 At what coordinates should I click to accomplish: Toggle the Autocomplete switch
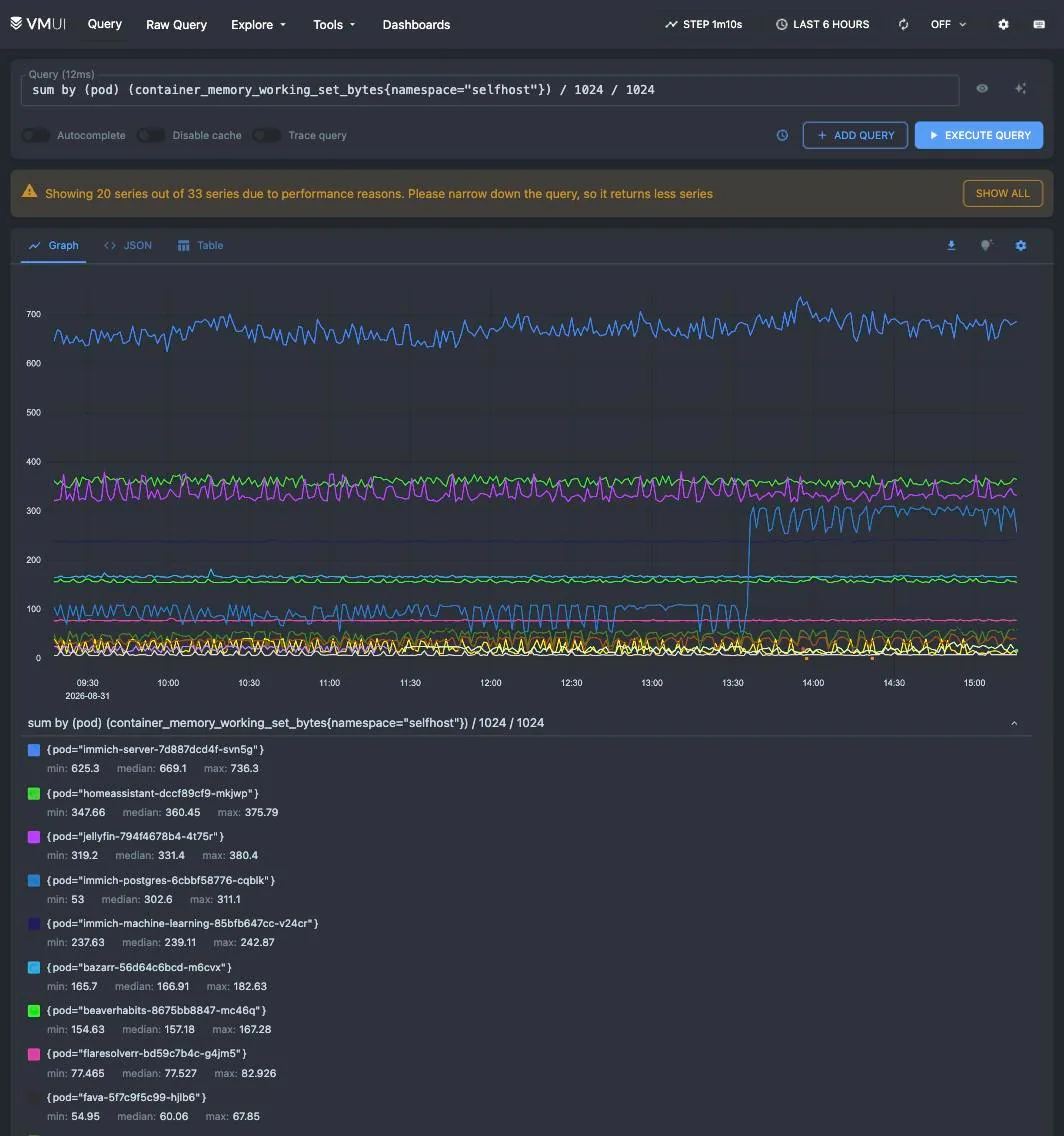[x=35, y=135]
